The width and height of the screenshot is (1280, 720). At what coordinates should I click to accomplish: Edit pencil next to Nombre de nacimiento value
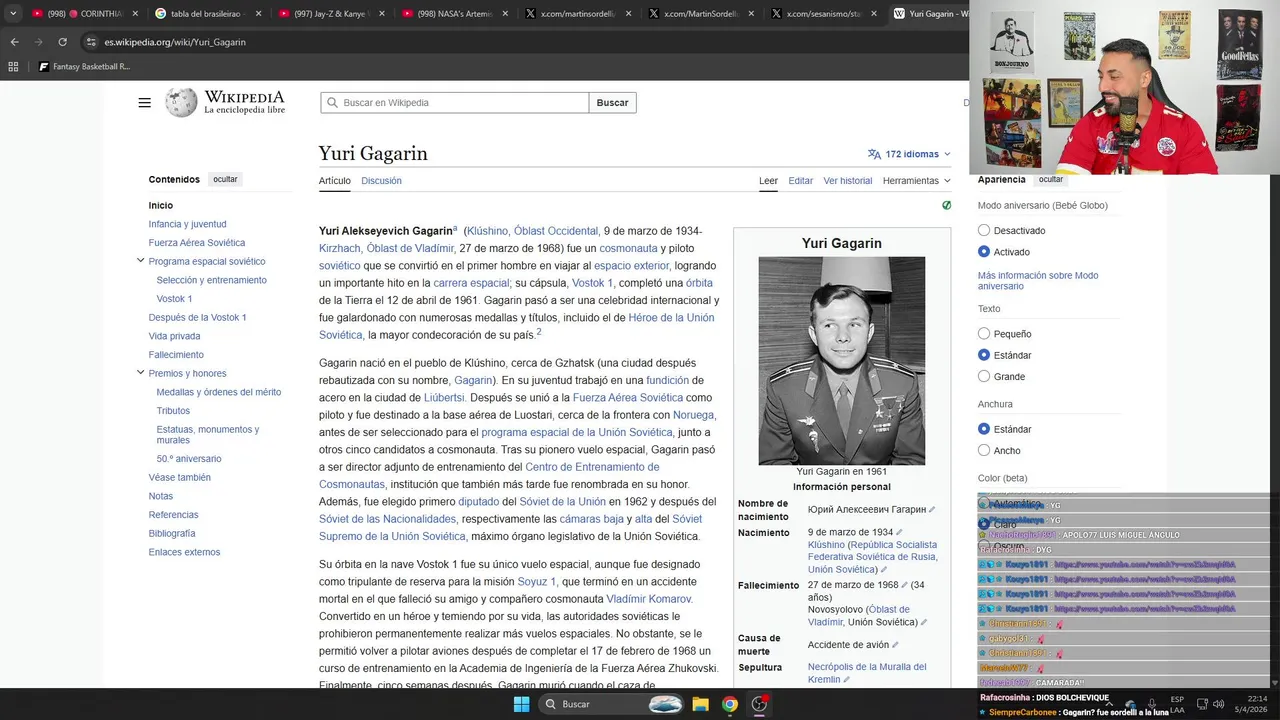pyautogui.click(x=932, y=510)
